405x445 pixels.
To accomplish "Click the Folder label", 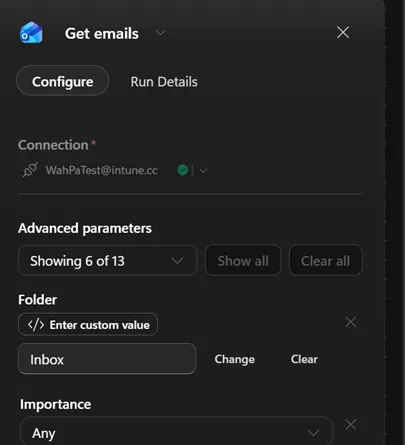I will 37,300.
